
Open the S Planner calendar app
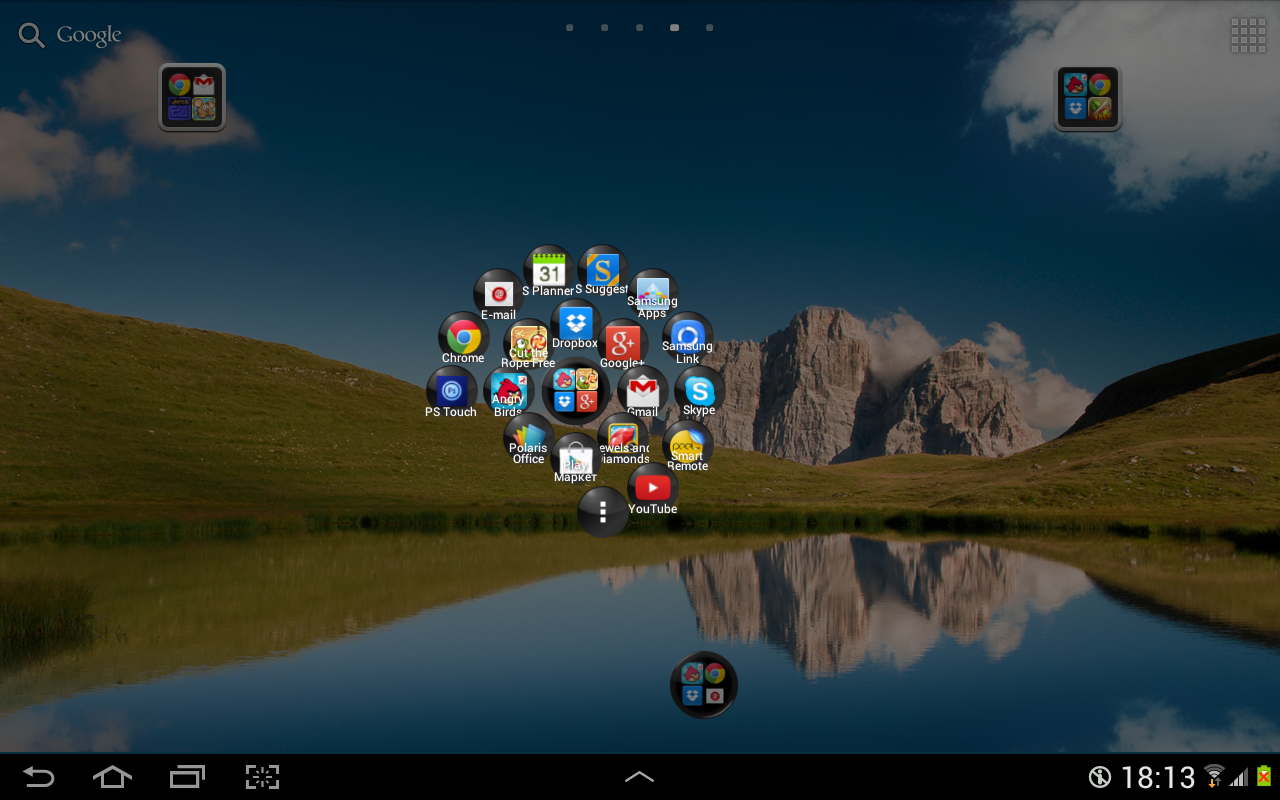549,271
